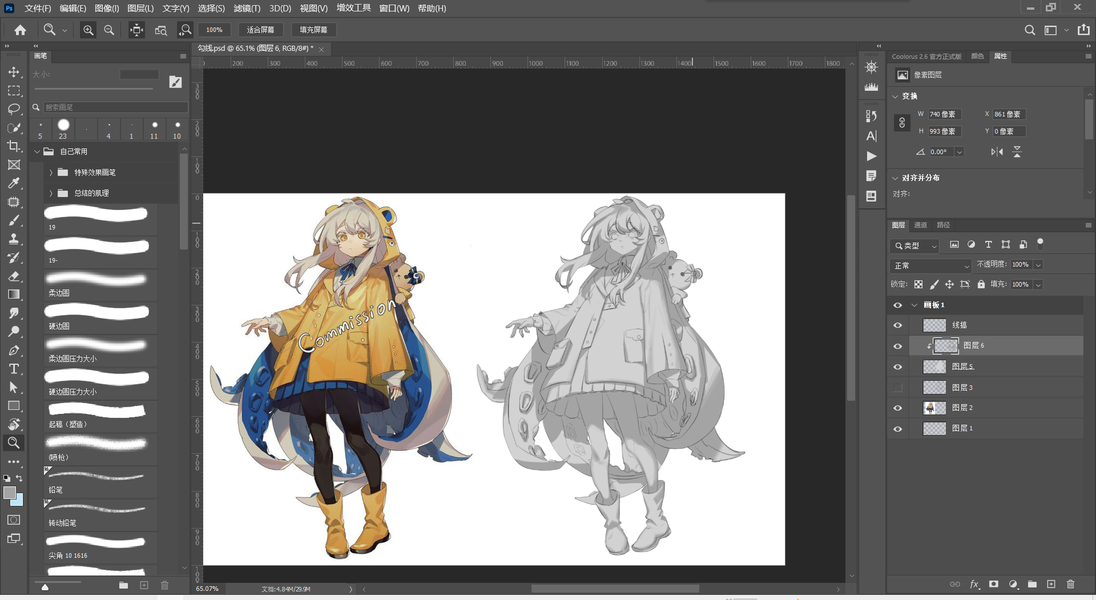Click the foreground color swatch

10,493
